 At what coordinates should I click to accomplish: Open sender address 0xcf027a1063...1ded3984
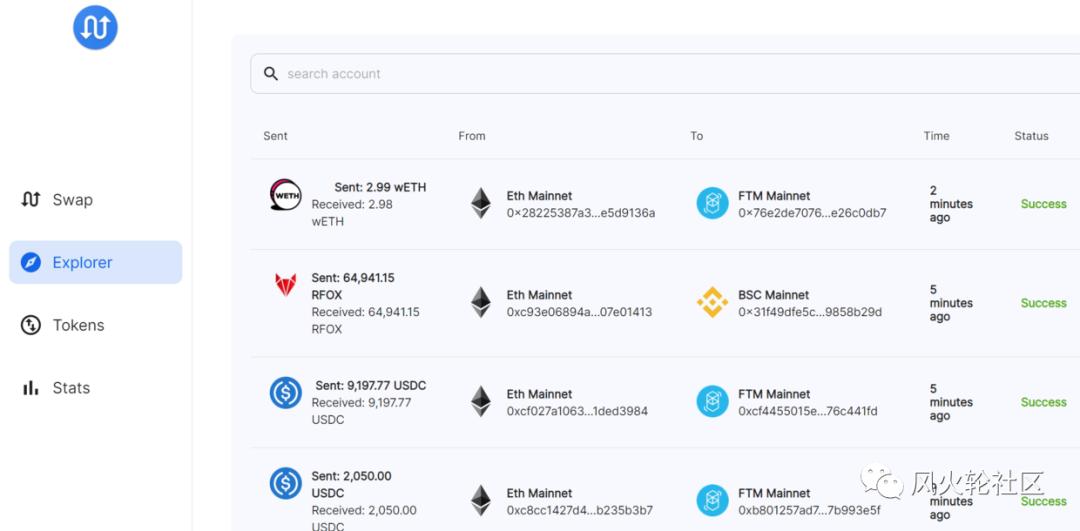click(577, 411)
